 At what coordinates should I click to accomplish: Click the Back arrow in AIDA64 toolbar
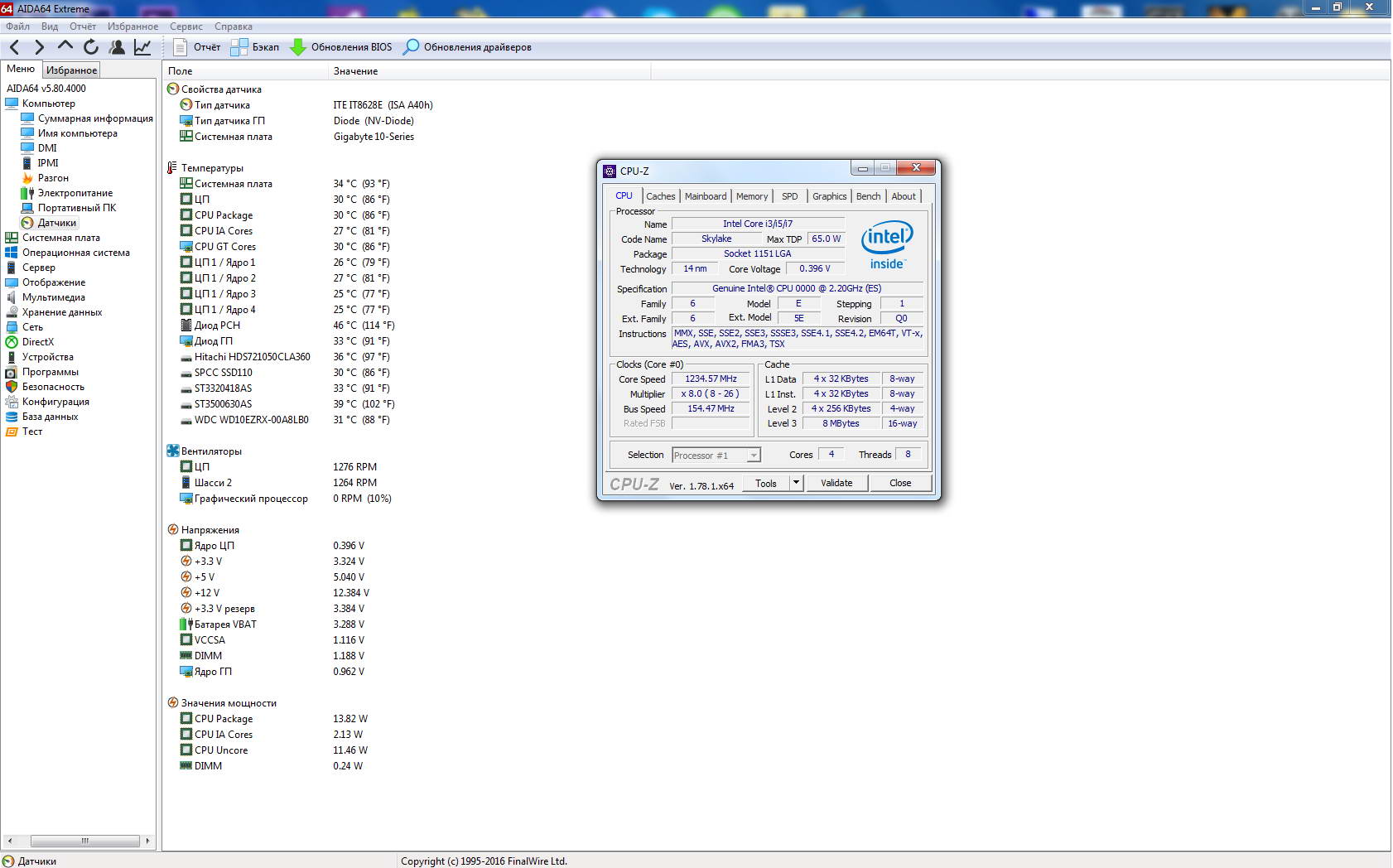click(x=15, y=47)
